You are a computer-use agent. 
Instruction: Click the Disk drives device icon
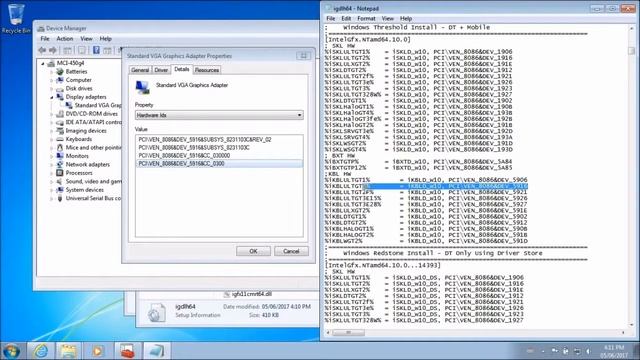[x=60, y=89]
